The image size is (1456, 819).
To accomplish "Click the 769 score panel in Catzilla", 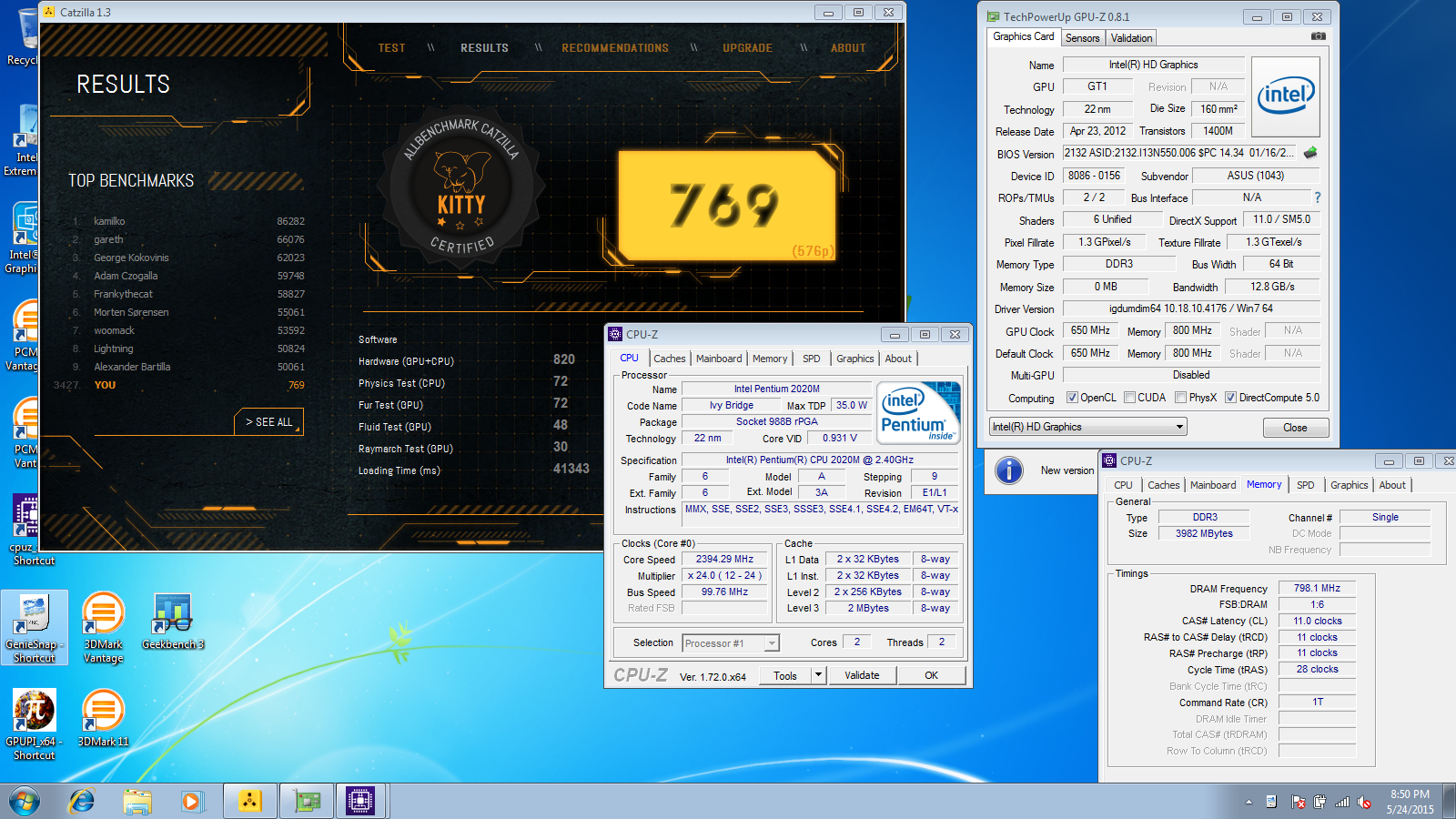I will 727,206.
